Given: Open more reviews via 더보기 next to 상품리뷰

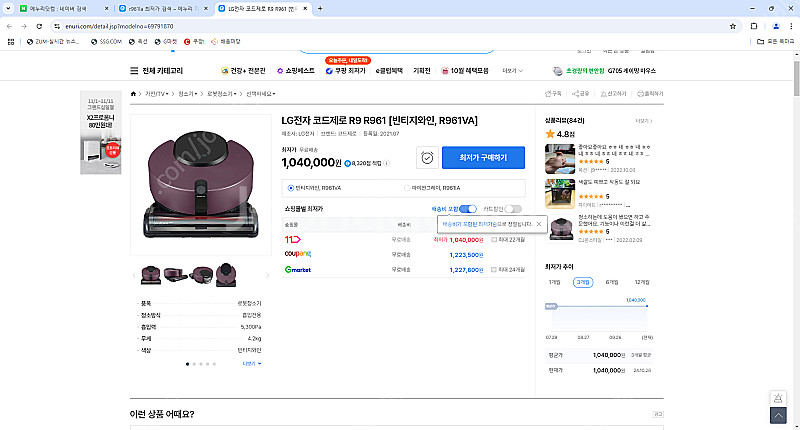Looking at the screenshot, I should (x=643, y=121).
